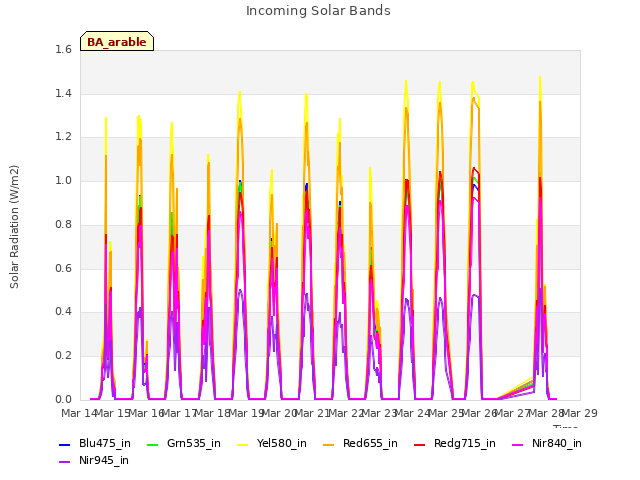Click the Mar 24 x-axis date label
This screenshot has width=640, height=480.
[x=413, y=413]
